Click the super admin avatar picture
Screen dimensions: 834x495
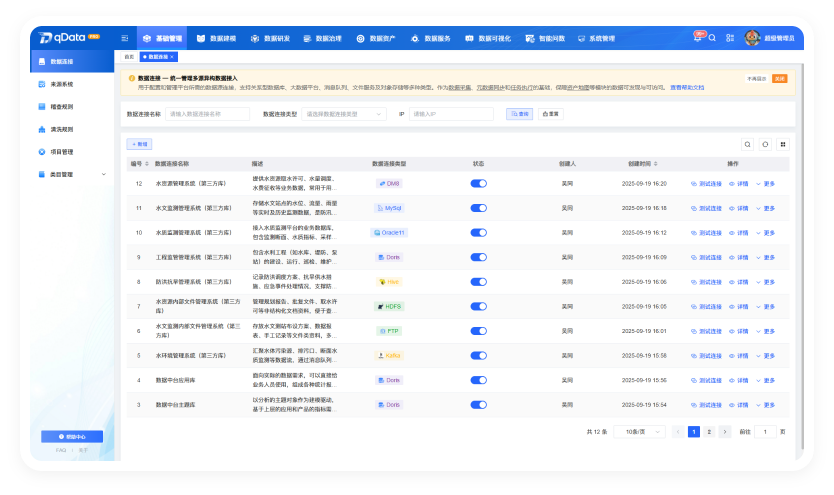752,38
